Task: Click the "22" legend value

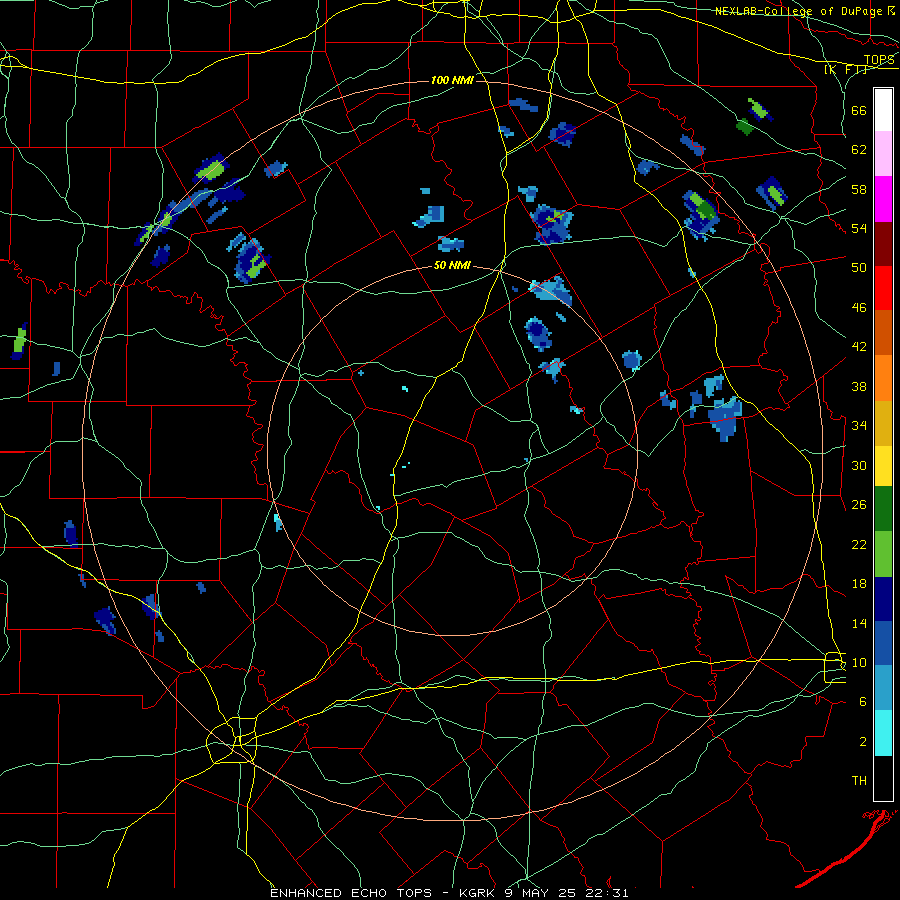Action: click(859, 544)
